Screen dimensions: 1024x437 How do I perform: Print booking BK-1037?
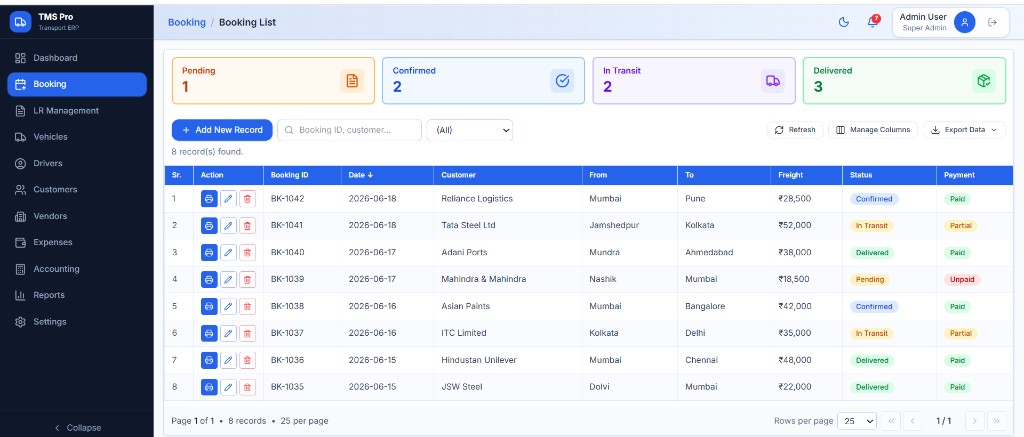point(209,333)
